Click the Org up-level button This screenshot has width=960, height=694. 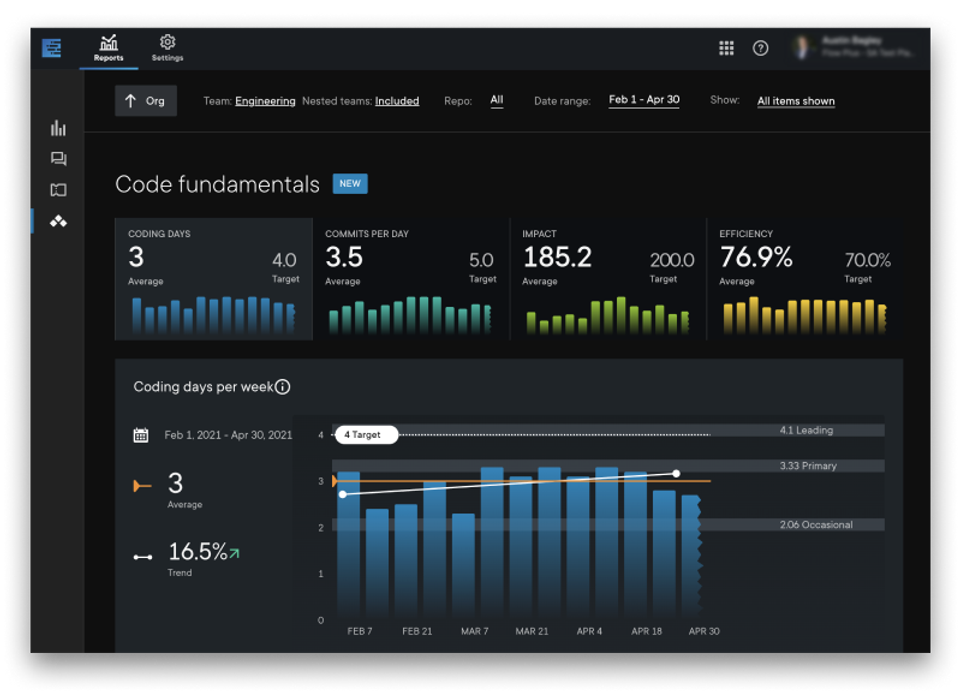point(145,100)
